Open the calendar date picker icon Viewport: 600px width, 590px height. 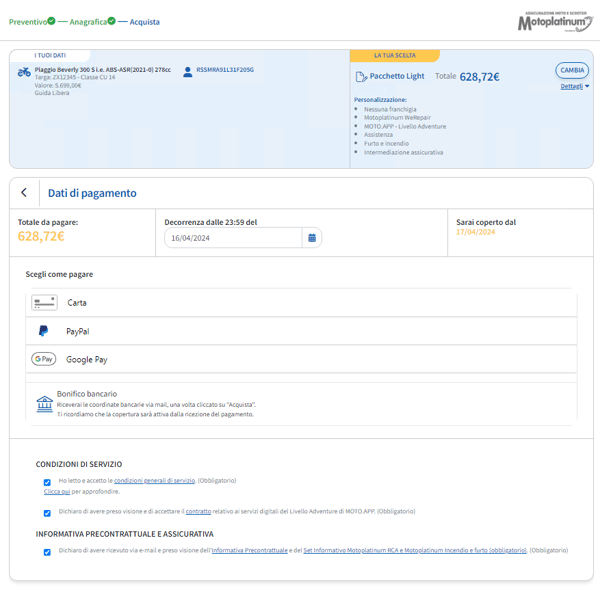(x=312, y=238)
